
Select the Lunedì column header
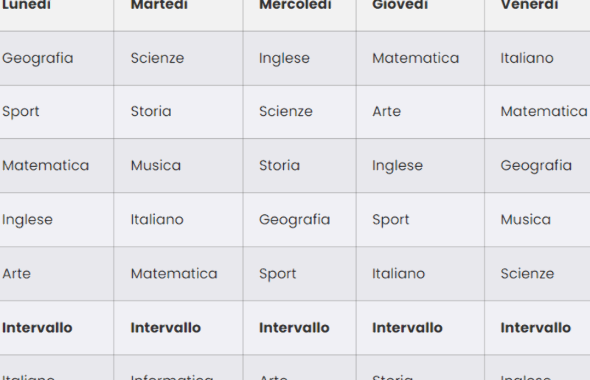tap(56, 15)
